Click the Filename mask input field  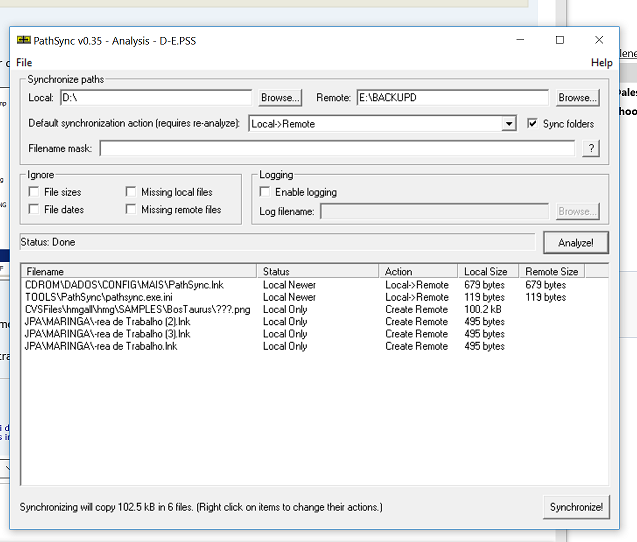tap(337, 149)
